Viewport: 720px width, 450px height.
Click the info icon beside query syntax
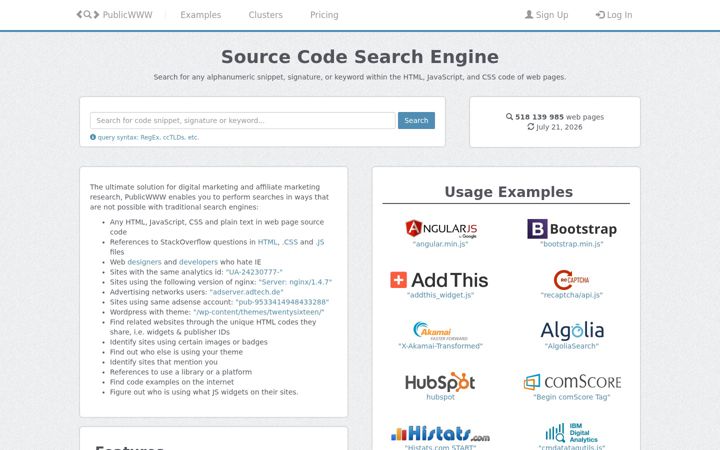coord(93,137)
